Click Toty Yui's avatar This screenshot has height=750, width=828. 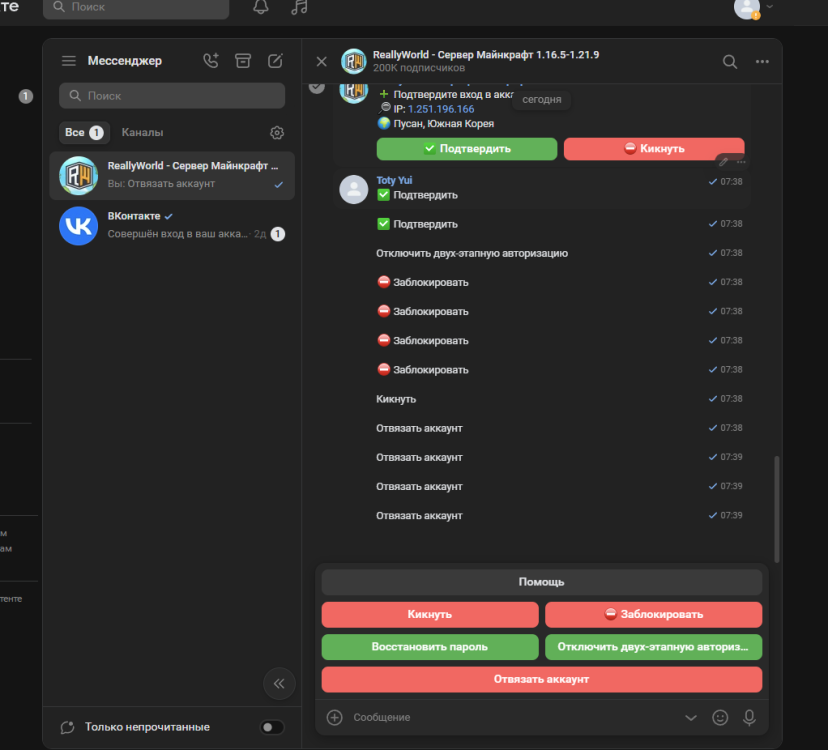354,190
